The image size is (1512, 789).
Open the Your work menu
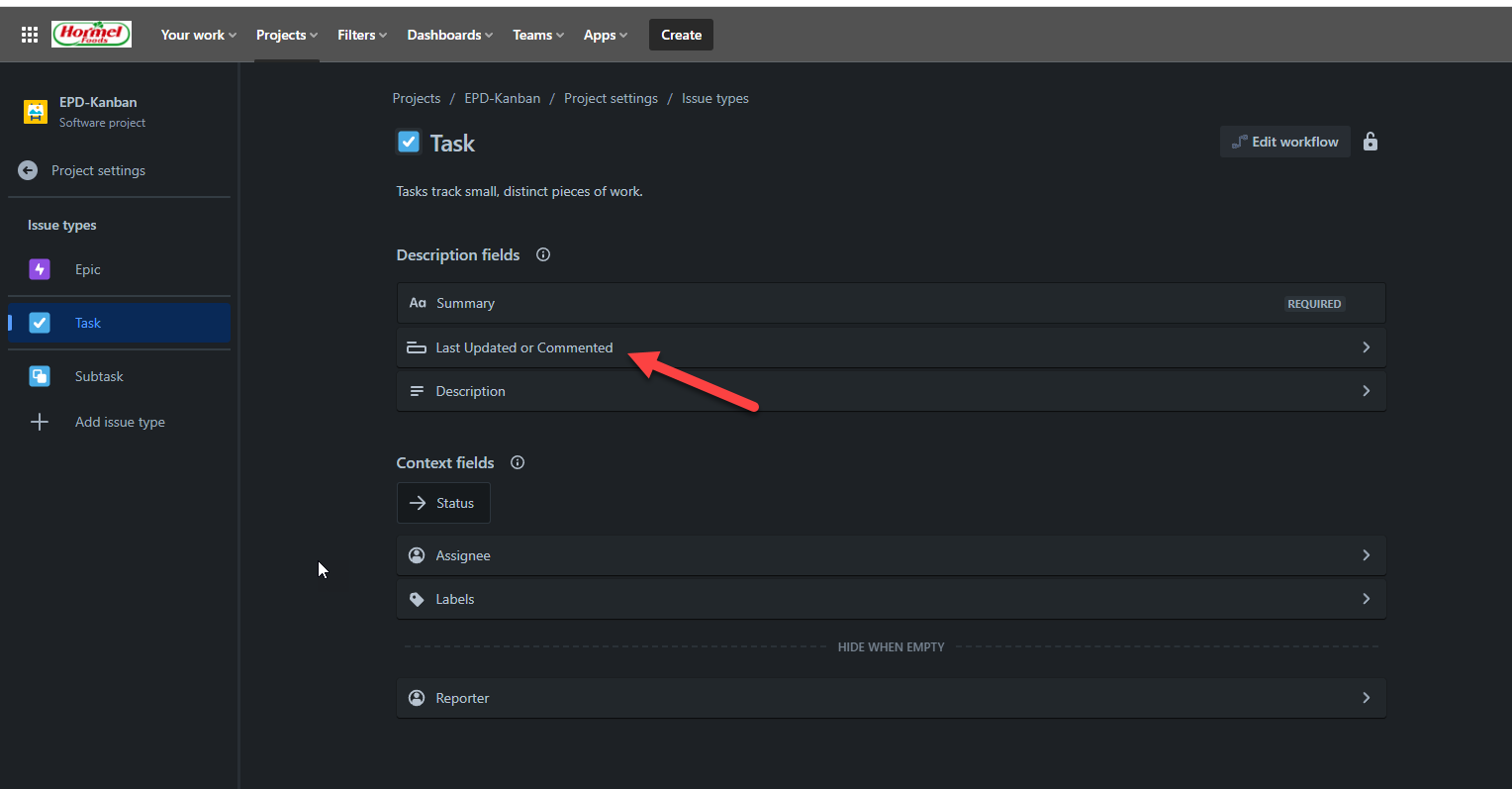[x=199, y=35]
